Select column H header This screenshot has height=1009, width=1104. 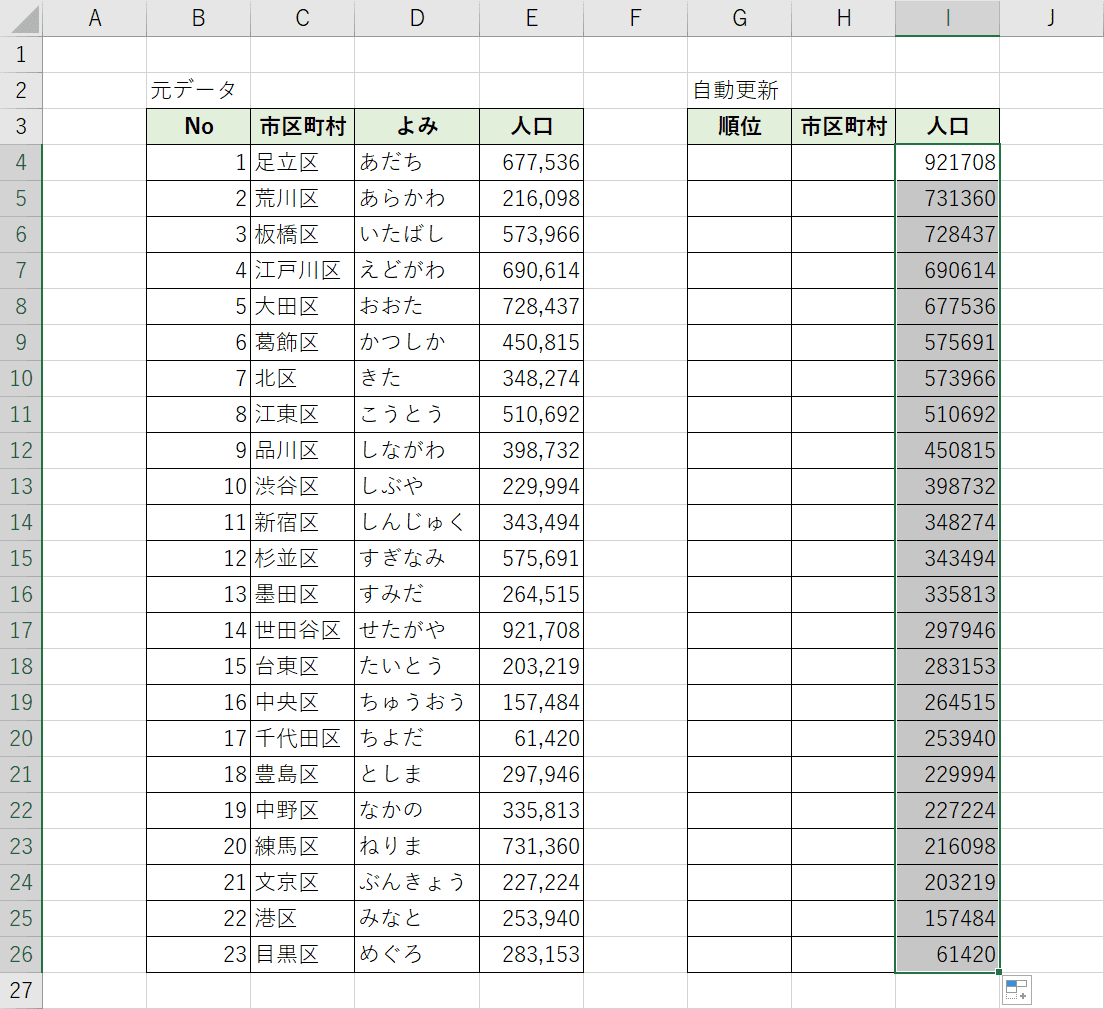(x=843, y=18)
